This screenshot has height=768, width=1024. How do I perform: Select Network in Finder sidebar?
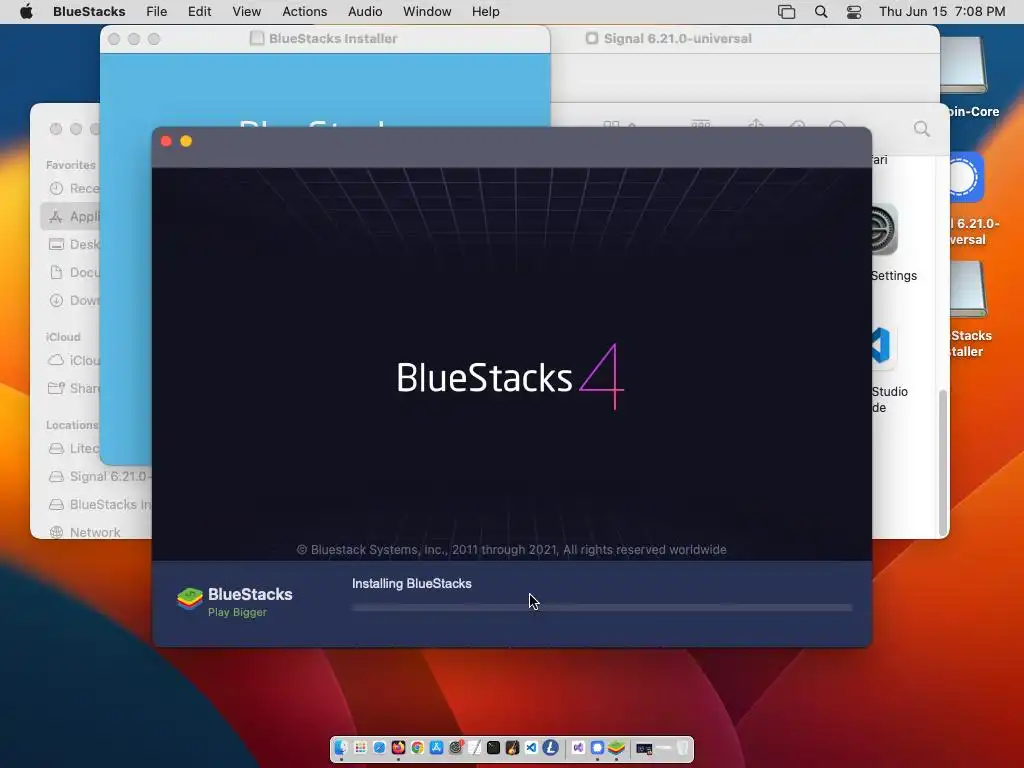tap(85, 532)
